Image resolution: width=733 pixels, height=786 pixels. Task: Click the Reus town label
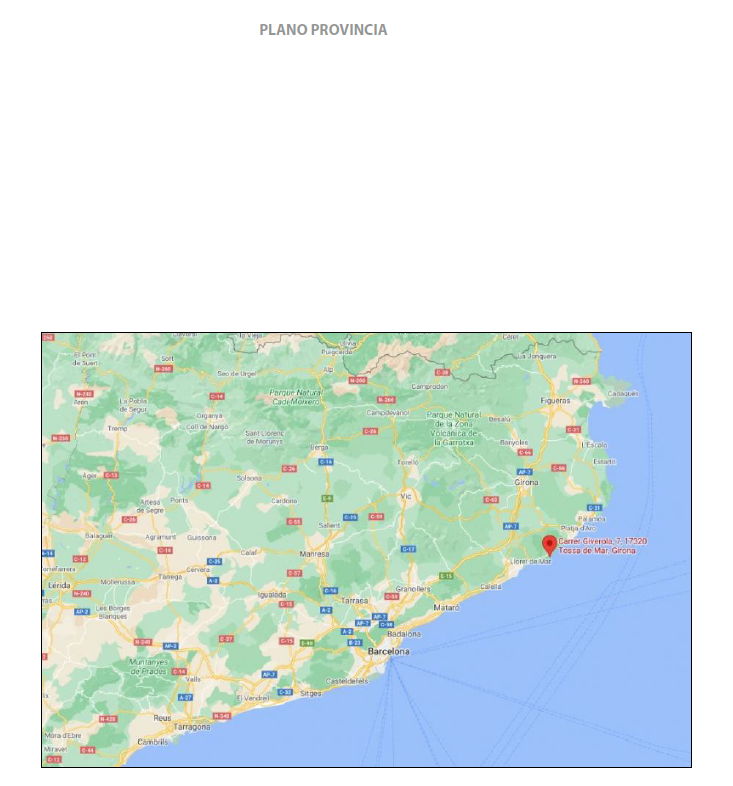(x=161, y=718)
